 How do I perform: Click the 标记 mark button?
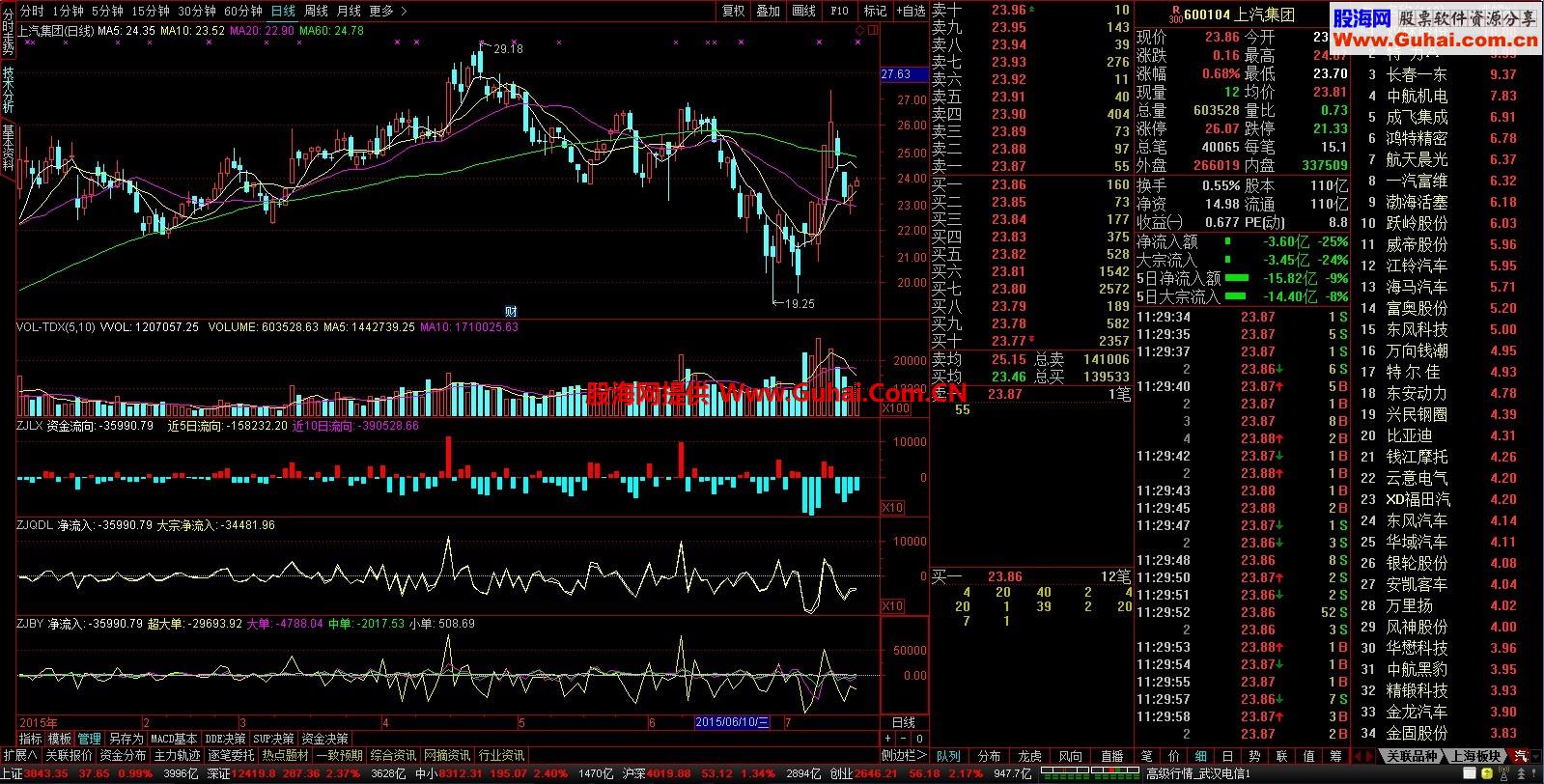[x=875, y=11]
